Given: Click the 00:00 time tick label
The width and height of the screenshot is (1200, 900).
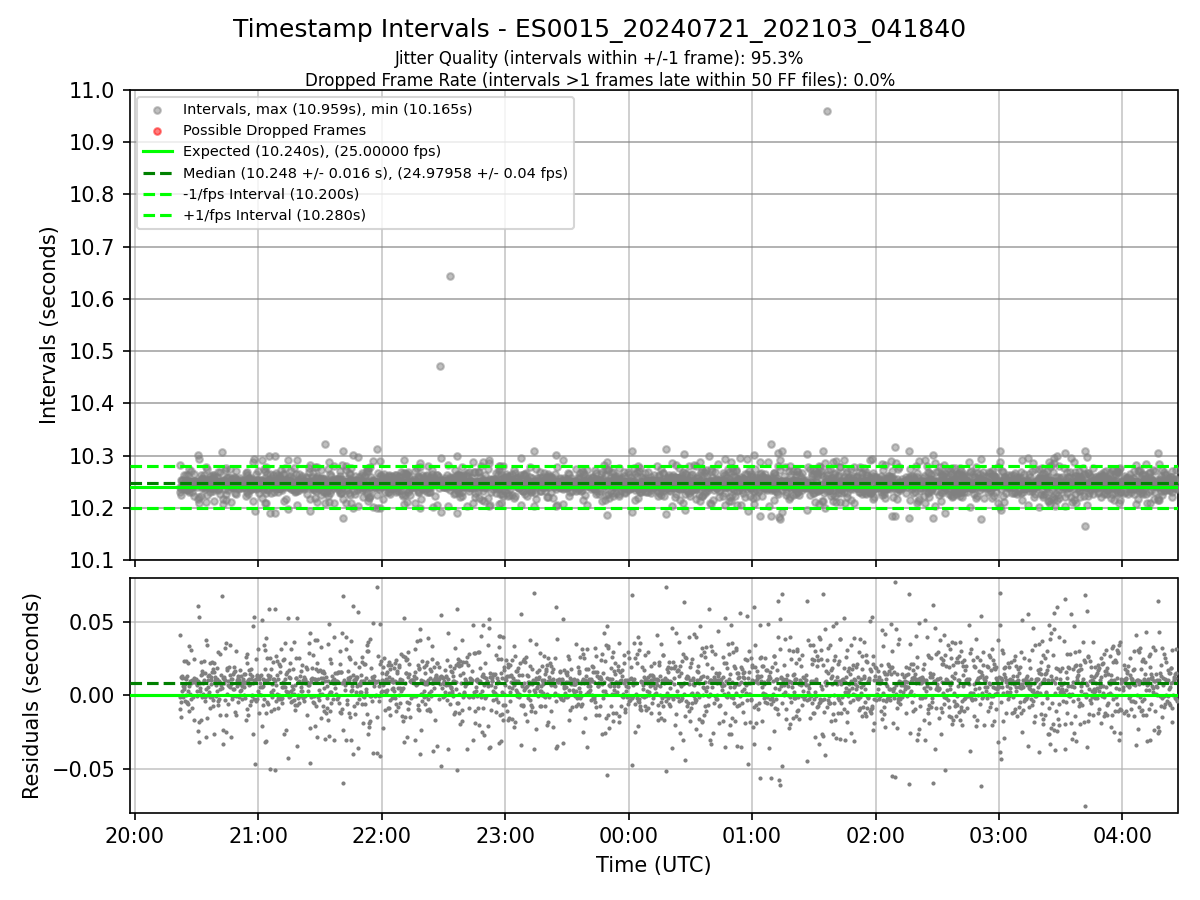Looking at the screenshot, I should pos(628,836).
